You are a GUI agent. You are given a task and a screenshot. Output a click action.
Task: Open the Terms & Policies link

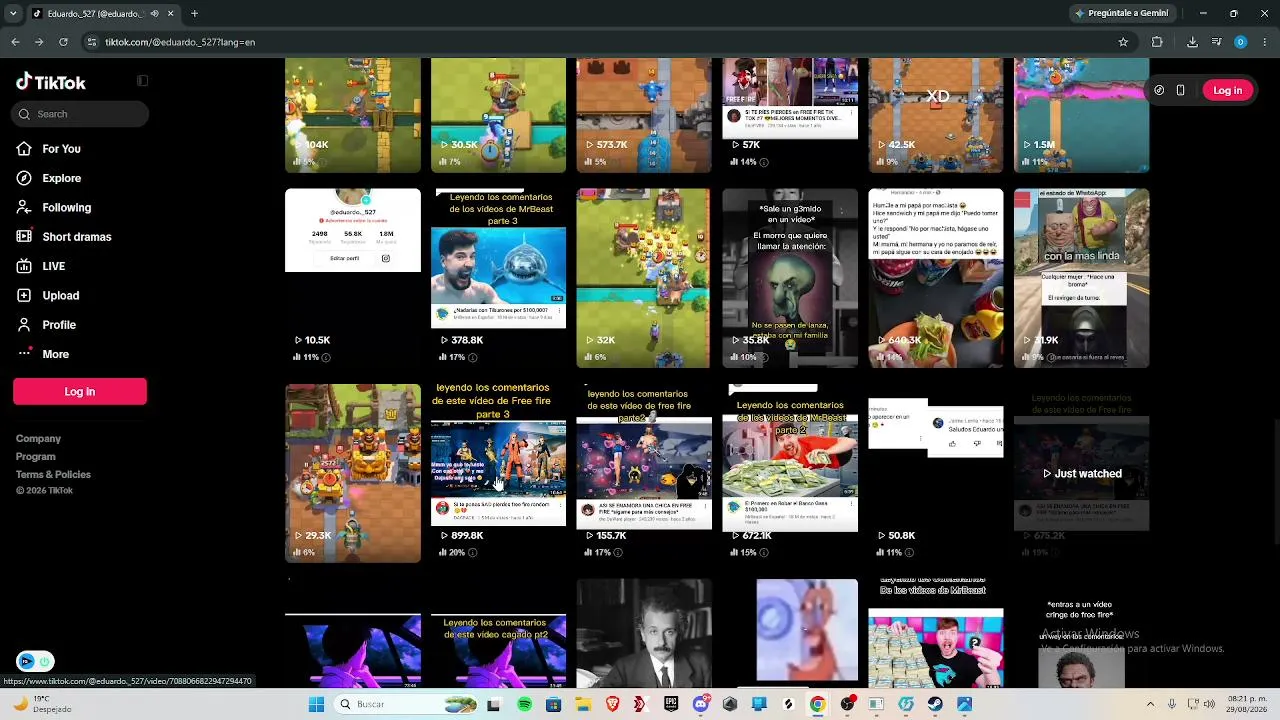coord(53,474)
